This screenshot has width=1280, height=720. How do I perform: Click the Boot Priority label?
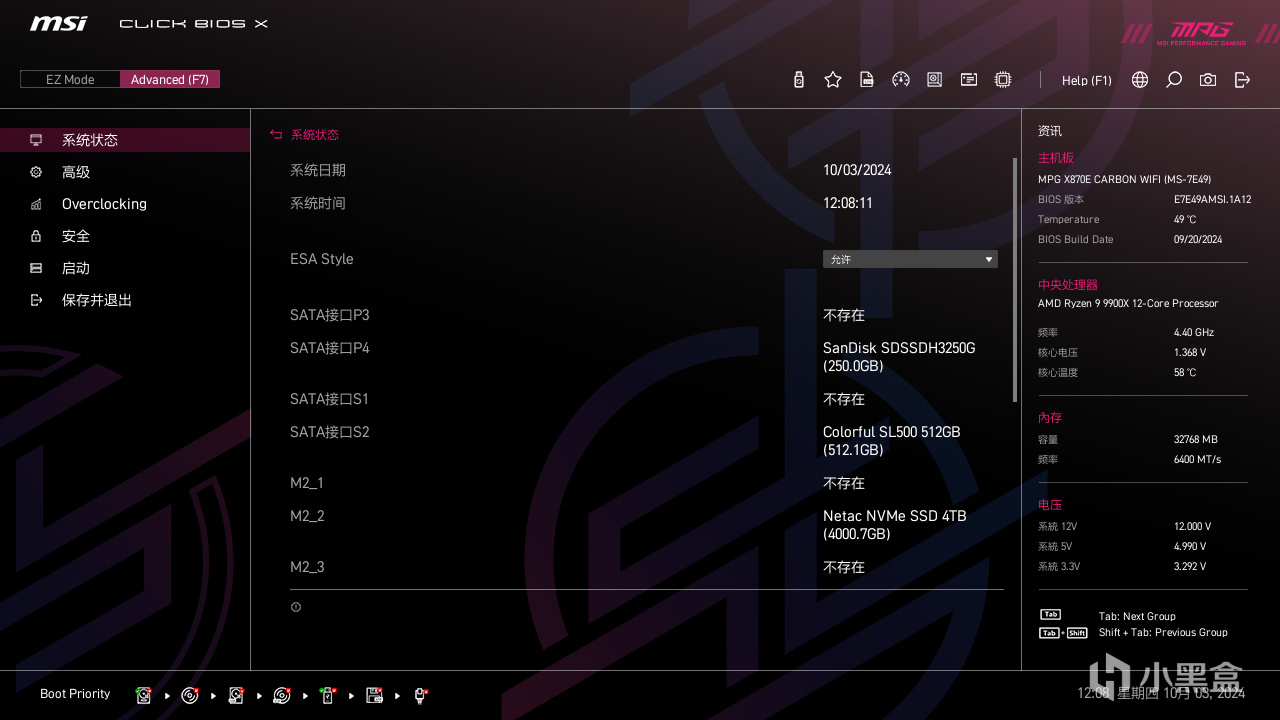pos(75,694)
